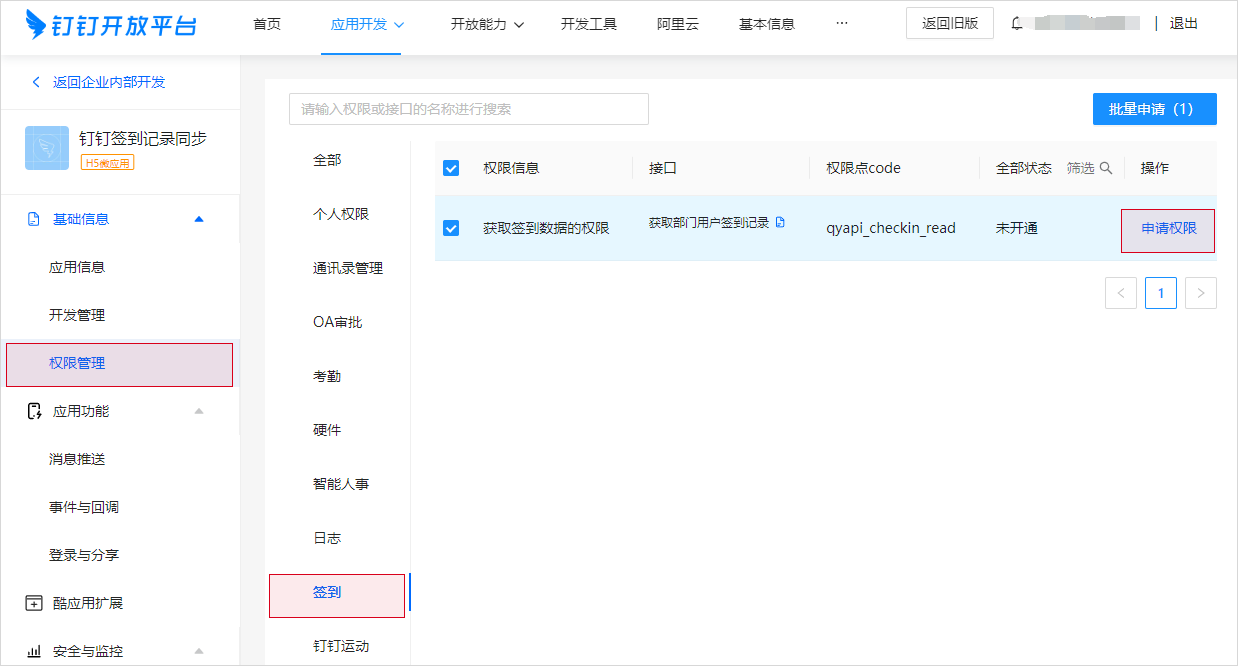Image resolution: width=1238 pixels, height=666 pixels.
Task: Click the notification bell icon
Action: click(x=1017, y=24)
